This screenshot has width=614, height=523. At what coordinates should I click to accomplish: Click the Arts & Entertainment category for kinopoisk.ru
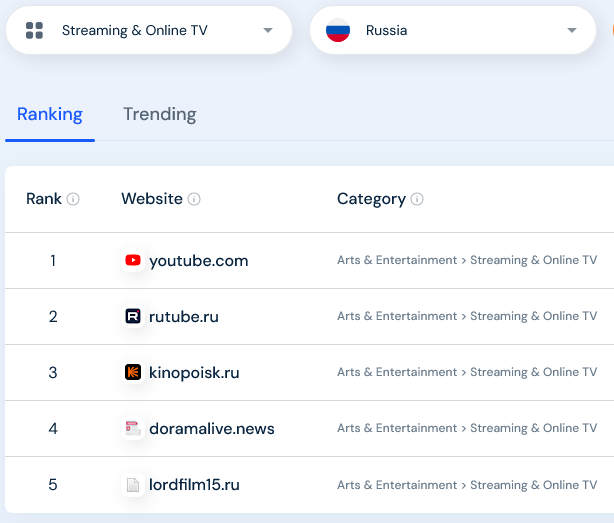[x=397, y=372]
